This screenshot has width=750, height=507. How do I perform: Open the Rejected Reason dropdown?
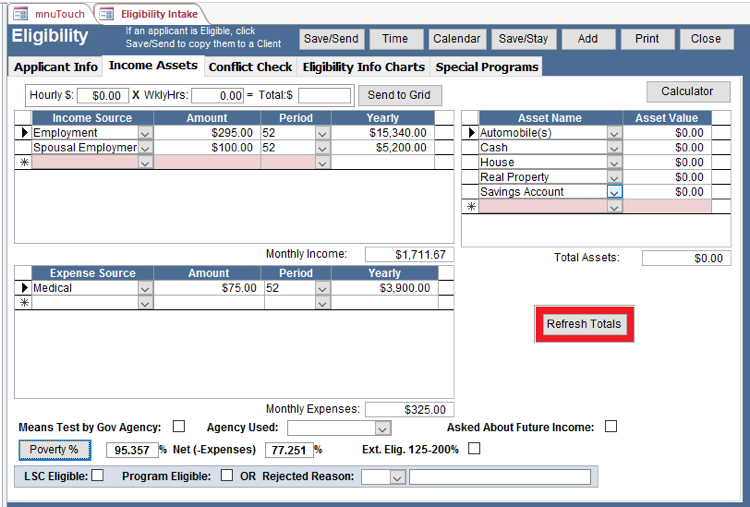(x=397, y=478)
